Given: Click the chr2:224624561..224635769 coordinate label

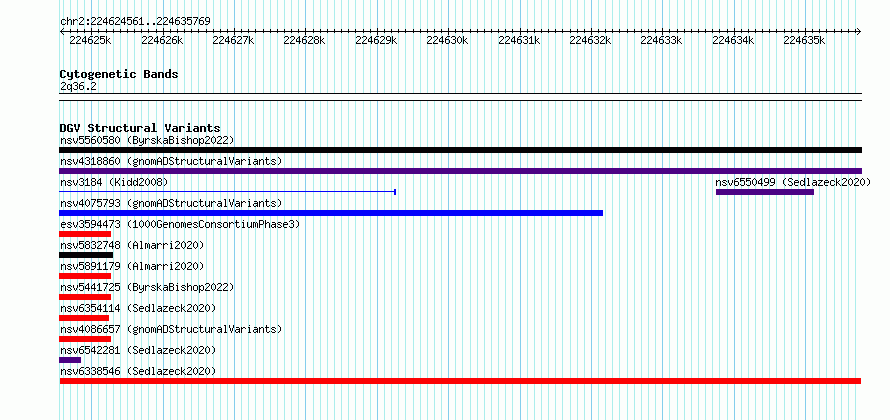Looking at the screenshot, I should coord(135,22).
